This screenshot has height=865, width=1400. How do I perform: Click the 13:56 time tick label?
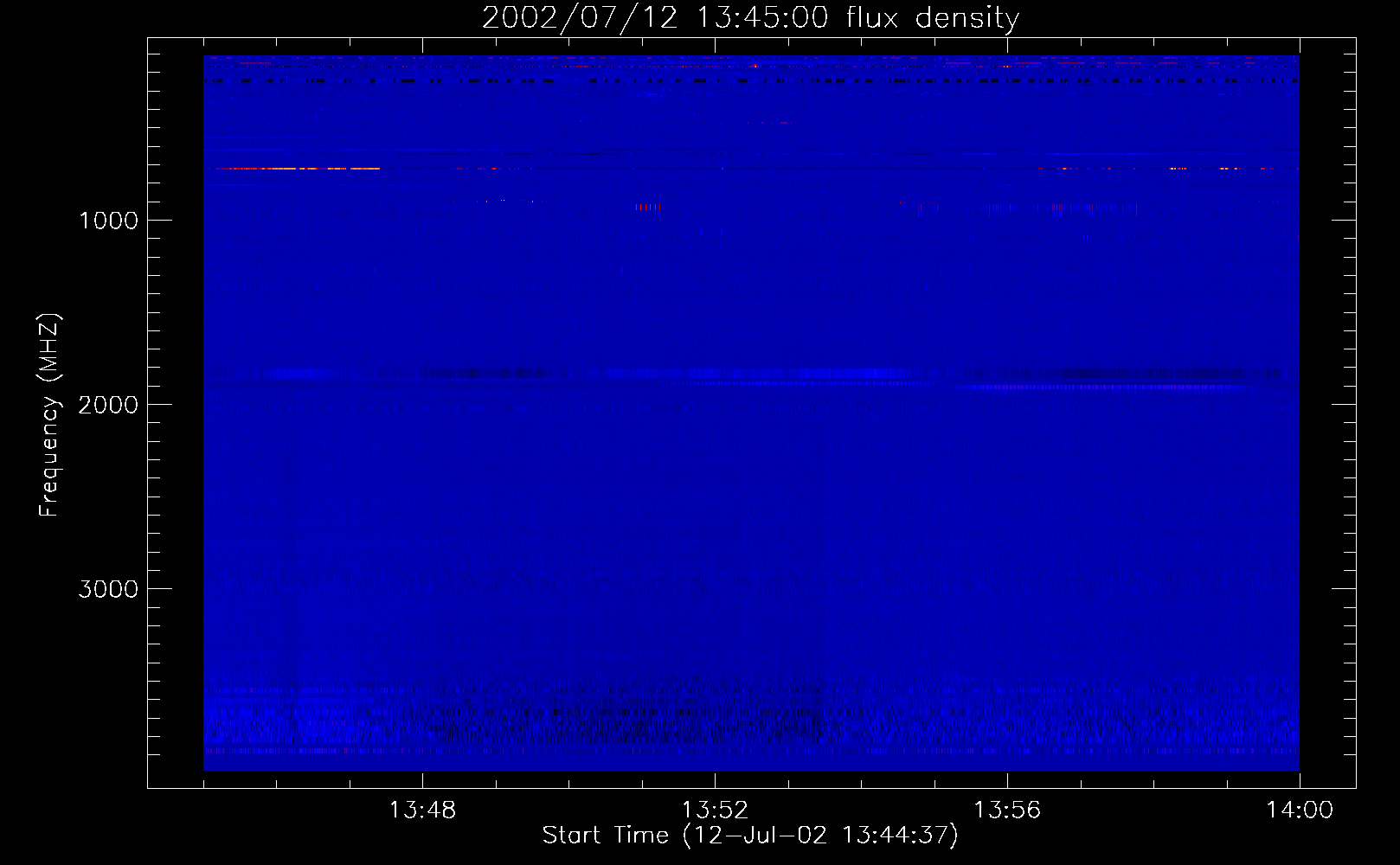[x=1007, y=811]
